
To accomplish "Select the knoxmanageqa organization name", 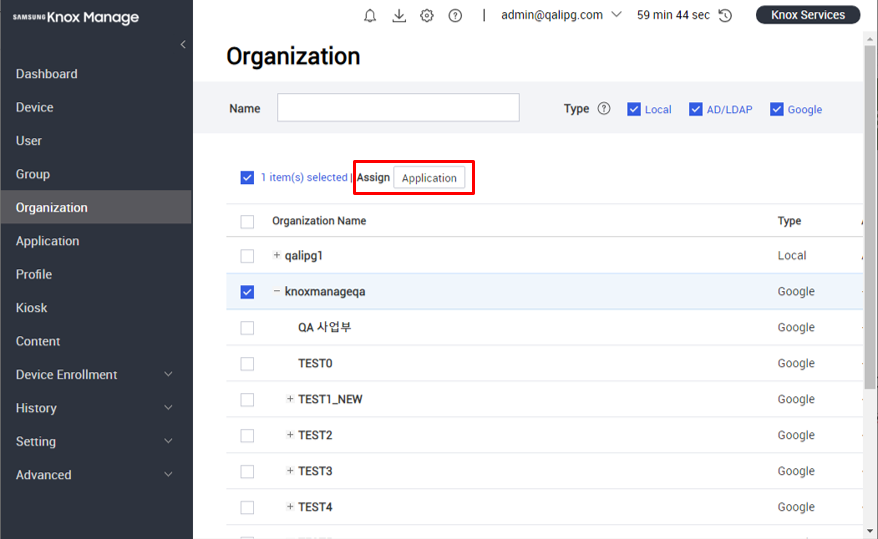I will tap(325, 291).
